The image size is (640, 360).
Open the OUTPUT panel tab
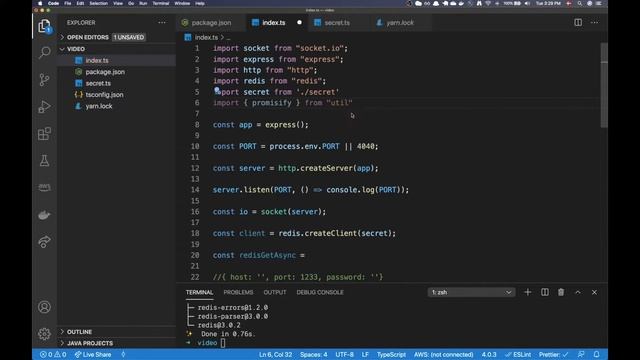click(x=275, y=292)
